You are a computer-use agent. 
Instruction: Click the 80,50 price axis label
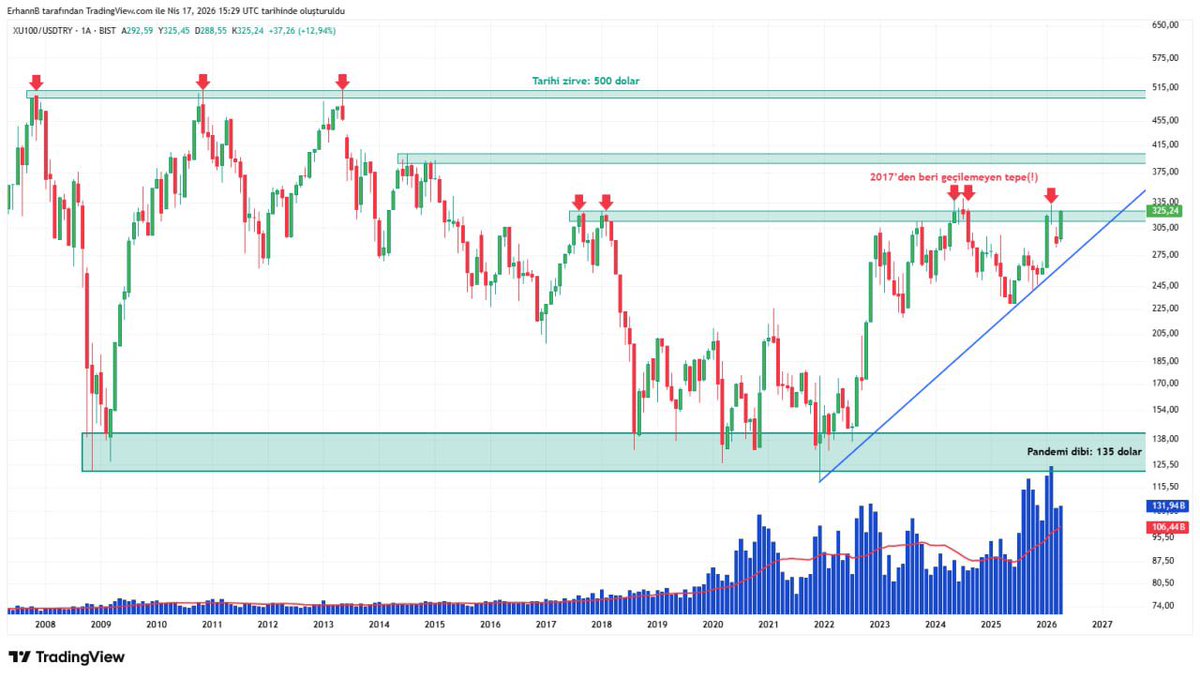1162,582
